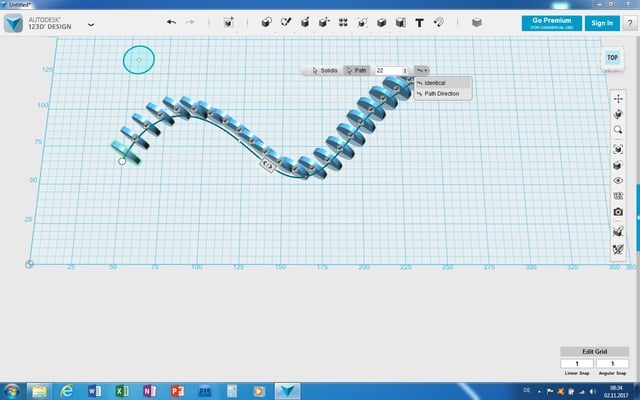Toggle visibility with the eye icon
Viewport: 640px width, 400px height.
(618, 180)
